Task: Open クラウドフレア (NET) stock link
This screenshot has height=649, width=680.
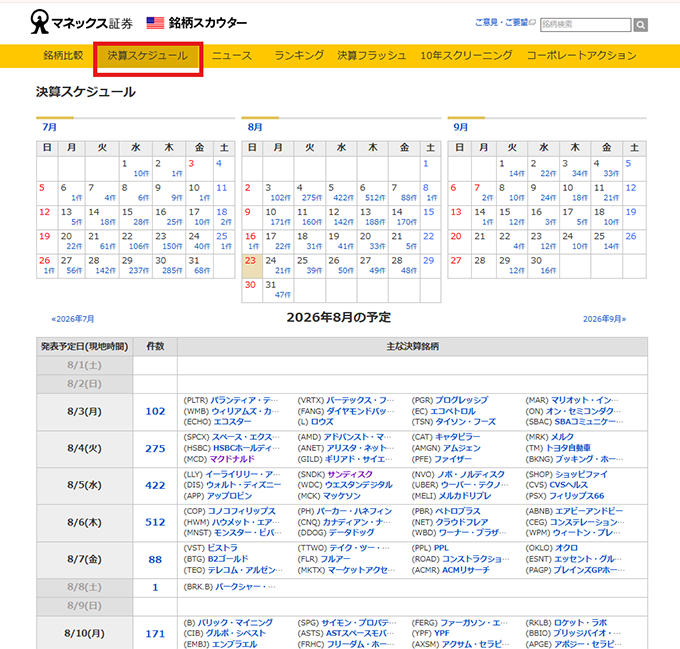Action: tap(462, 522)
